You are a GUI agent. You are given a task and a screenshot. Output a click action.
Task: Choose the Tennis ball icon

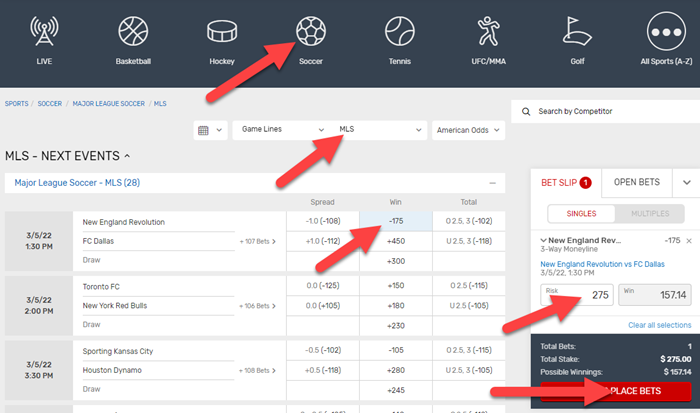[400, 36]
